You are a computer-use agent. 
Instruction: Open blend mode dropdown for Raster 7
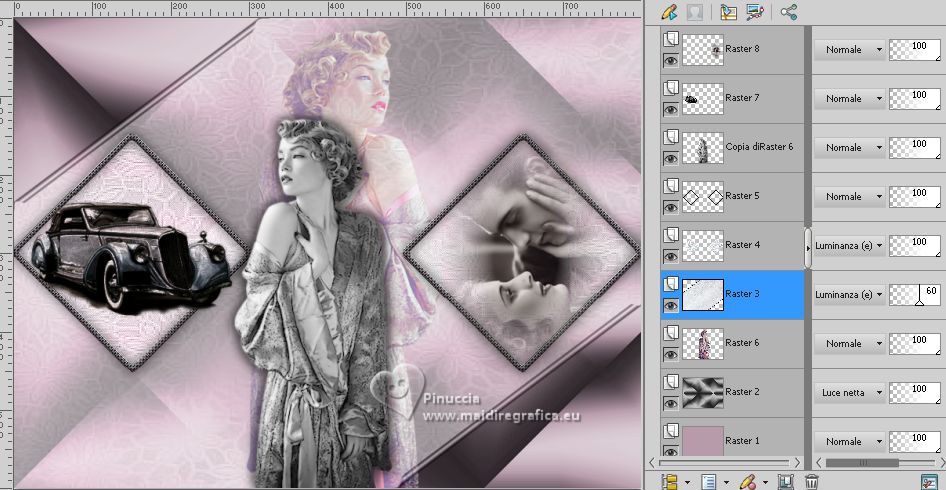[x=849, y=98]
